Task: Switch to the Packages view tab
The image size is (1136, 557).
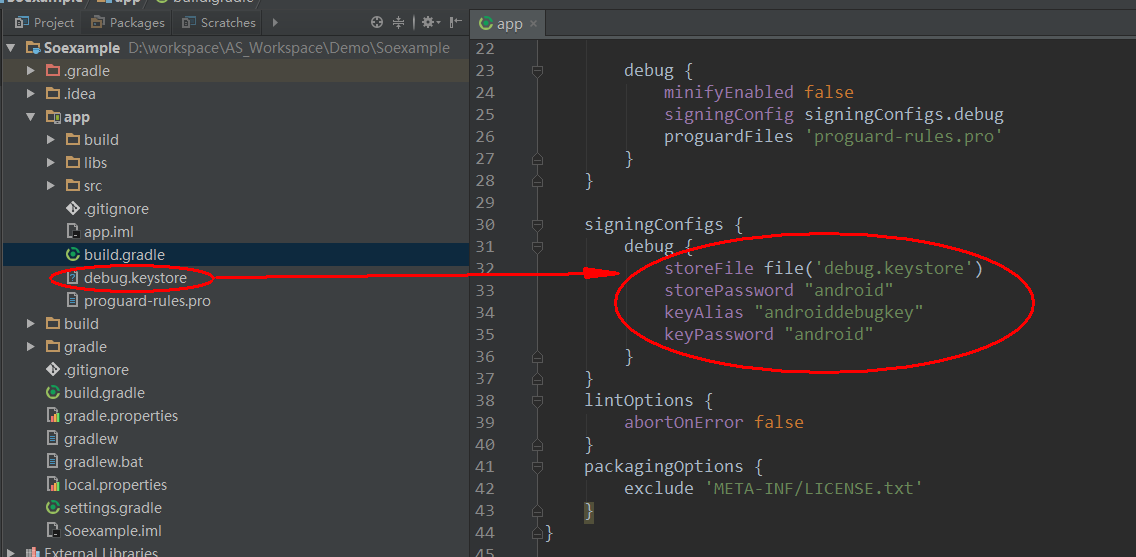Action: pos(127,22)
